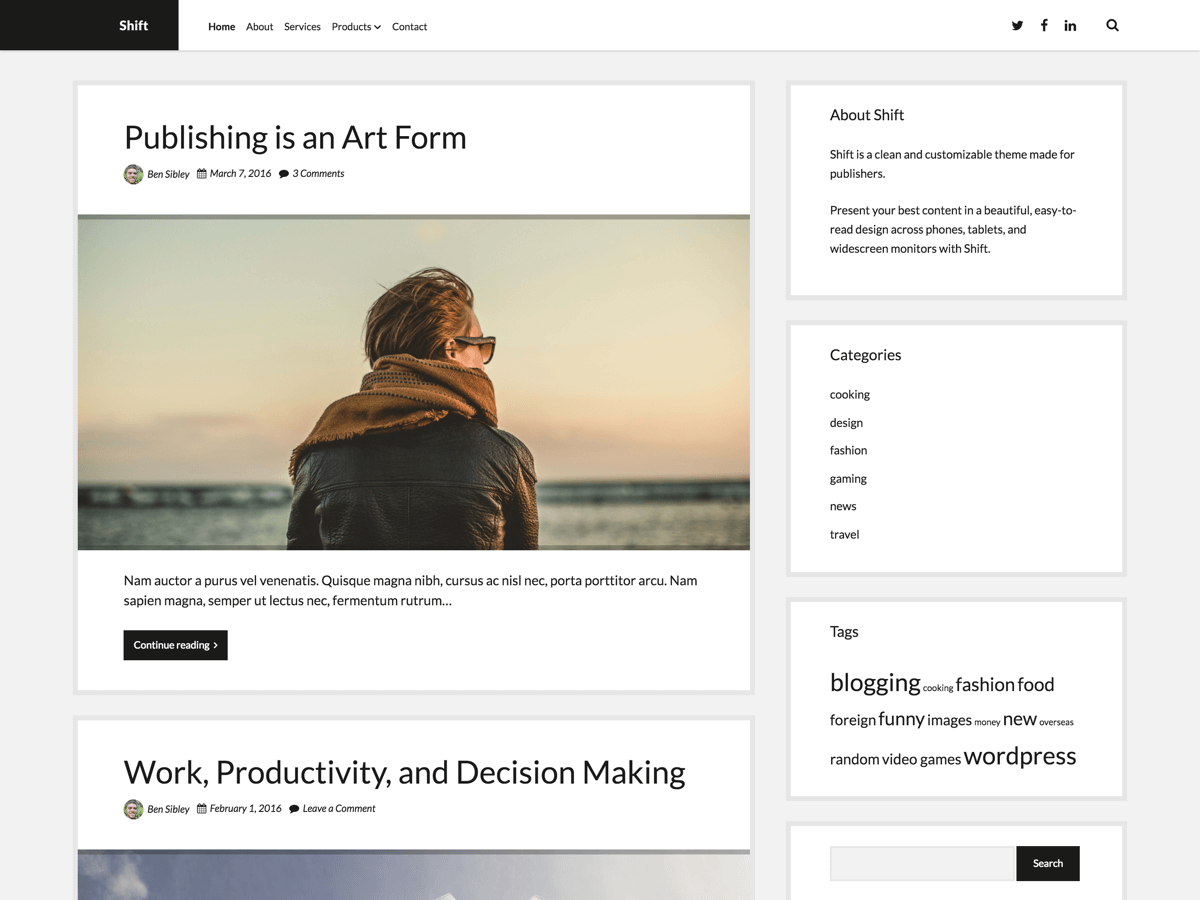1200x900 pixels.
Task: Click the speech bubble icon near 3 Comments
Action: coord(283,173)
